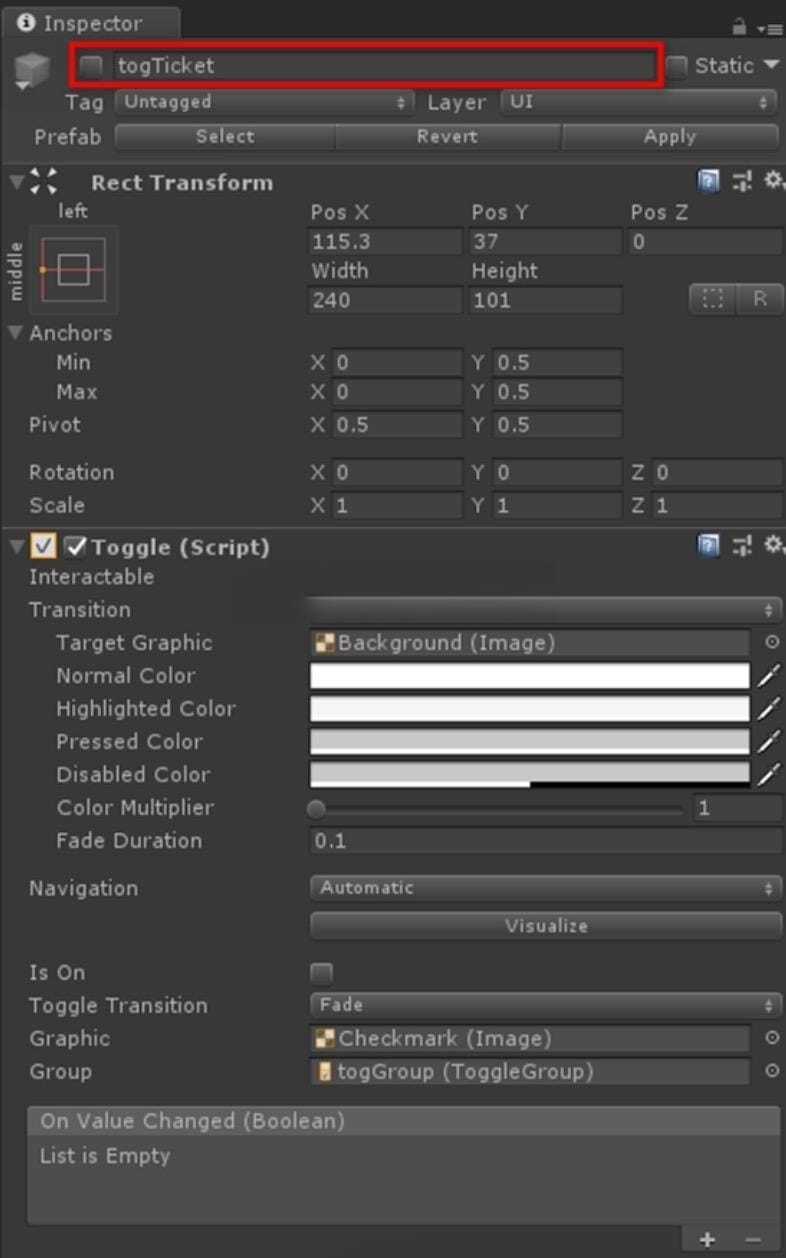Screen dimensions: 786x1258
Task: Click the Height field showing 101
Action: (x=545, y=300)
